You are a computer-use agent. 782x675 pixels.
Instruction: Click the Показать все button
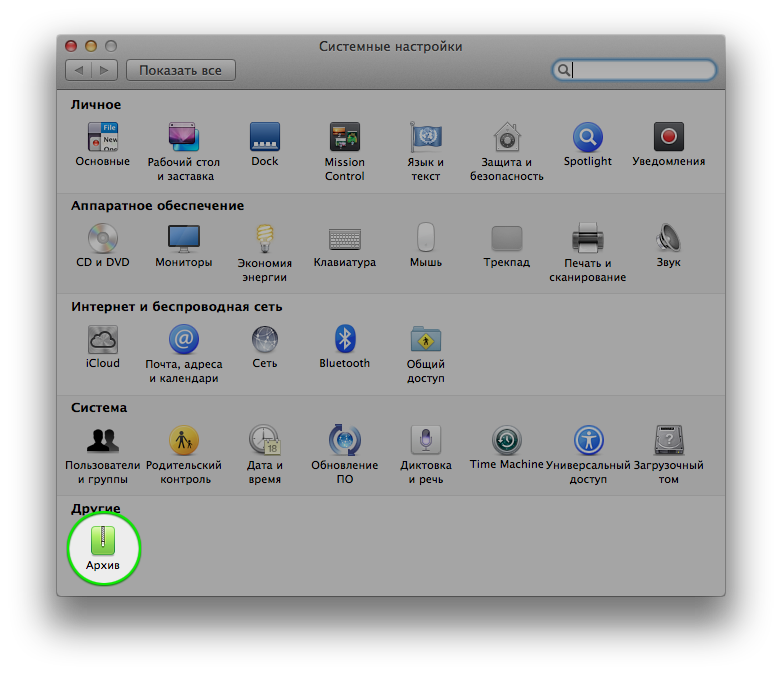(180, 70)
